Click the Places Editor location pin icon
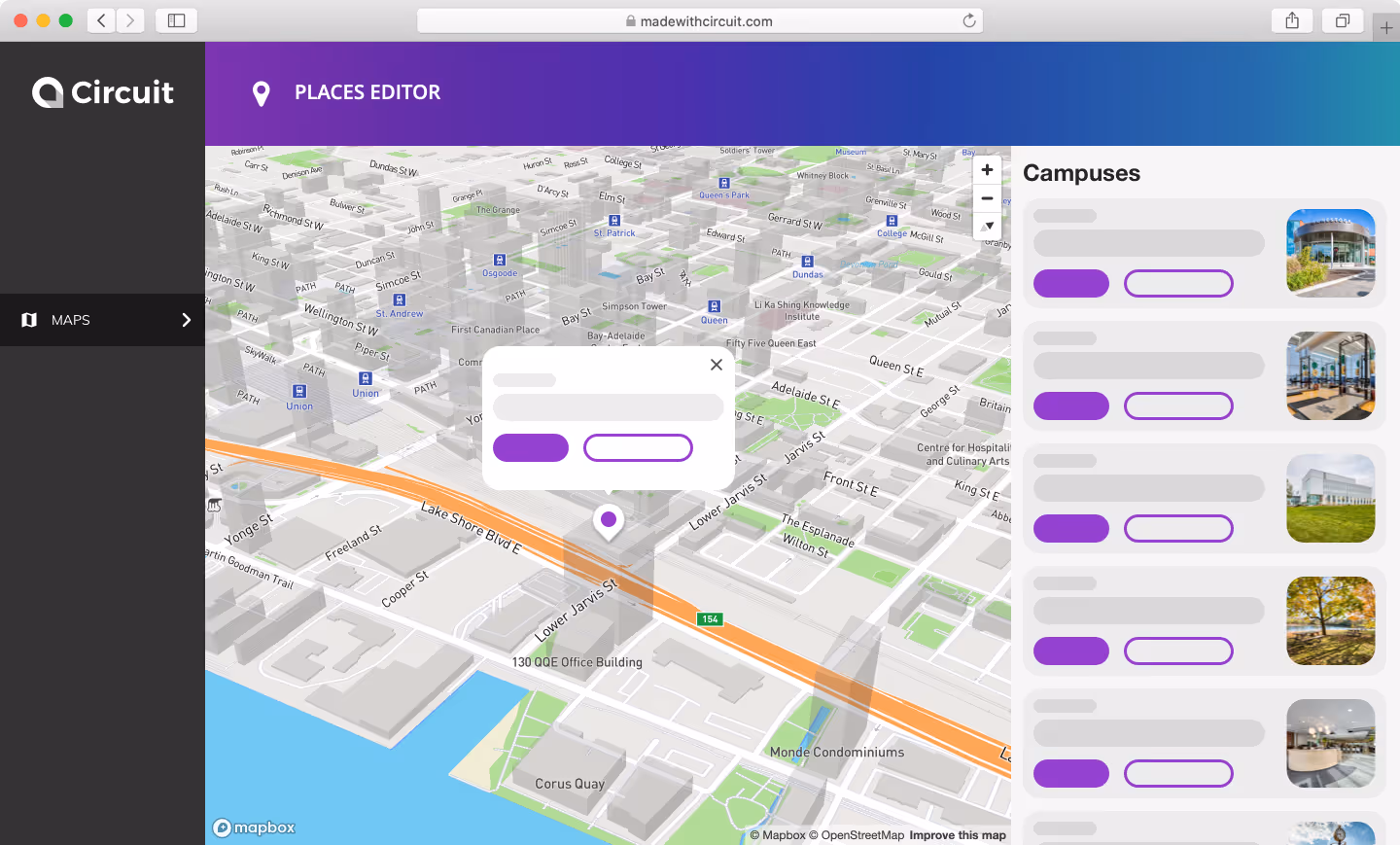The image size is (1400, 845). pos(261,93)
